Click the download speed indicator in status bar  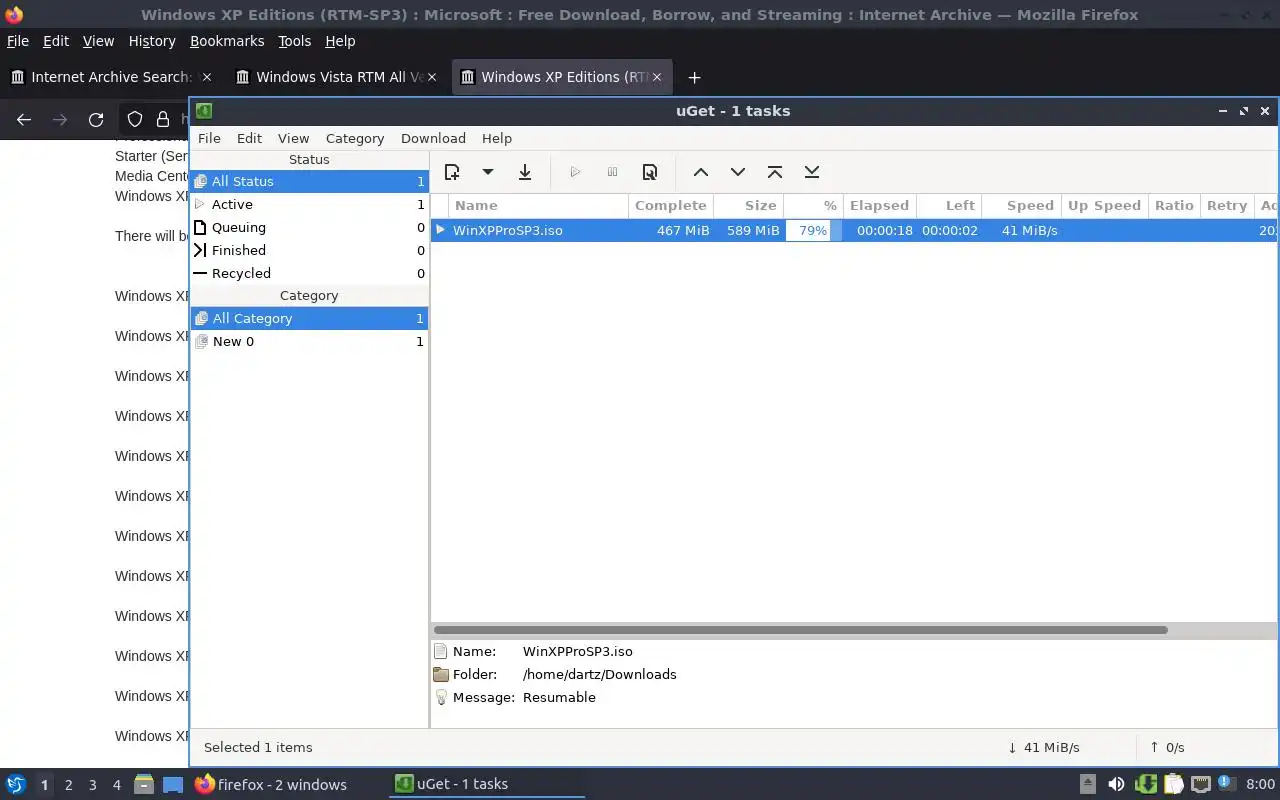(x=1044, y=747)
